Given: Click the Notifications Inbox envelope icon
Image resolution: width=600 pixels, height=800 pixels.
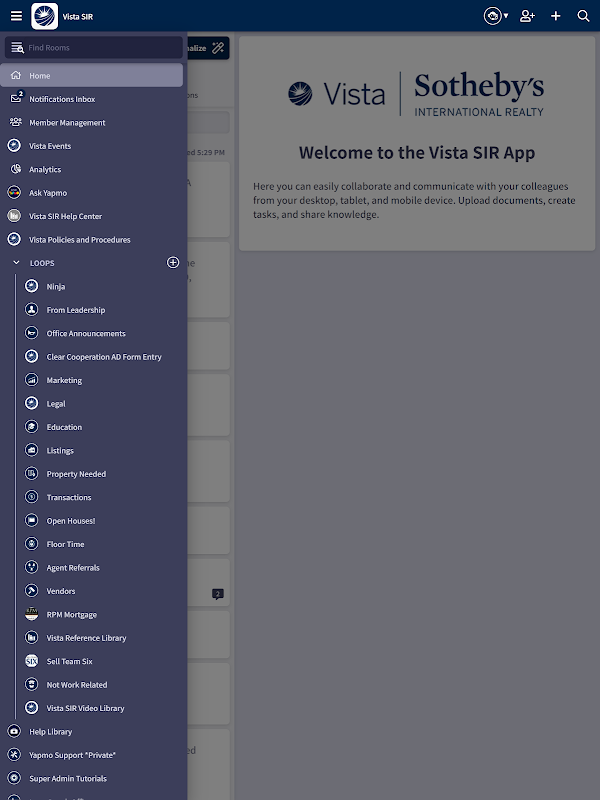Looking at the screenshot, I should coord(16,98).
